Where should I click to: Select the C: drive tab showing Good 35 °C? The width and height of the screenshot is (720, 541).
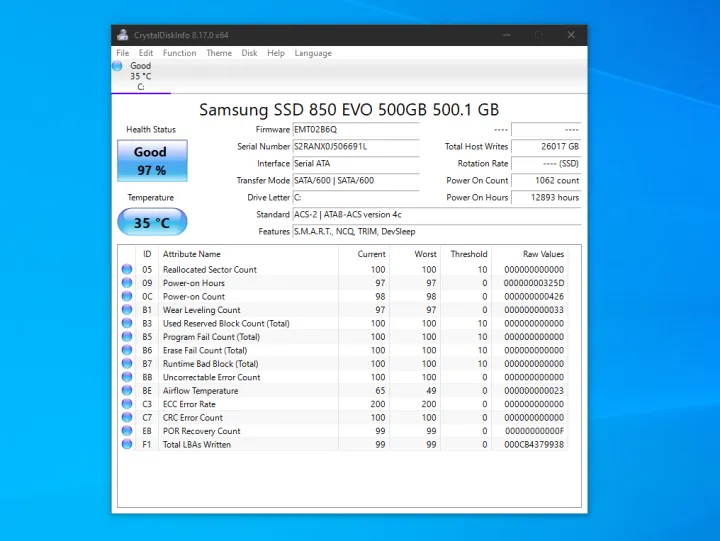coord(140,76)
